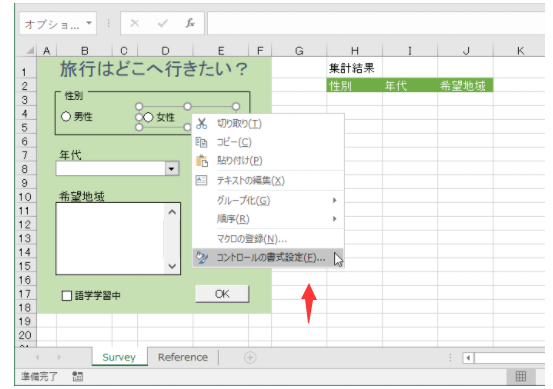Check the 語学学習中 checkbox
Screen dimensions: 553x389
67,296
